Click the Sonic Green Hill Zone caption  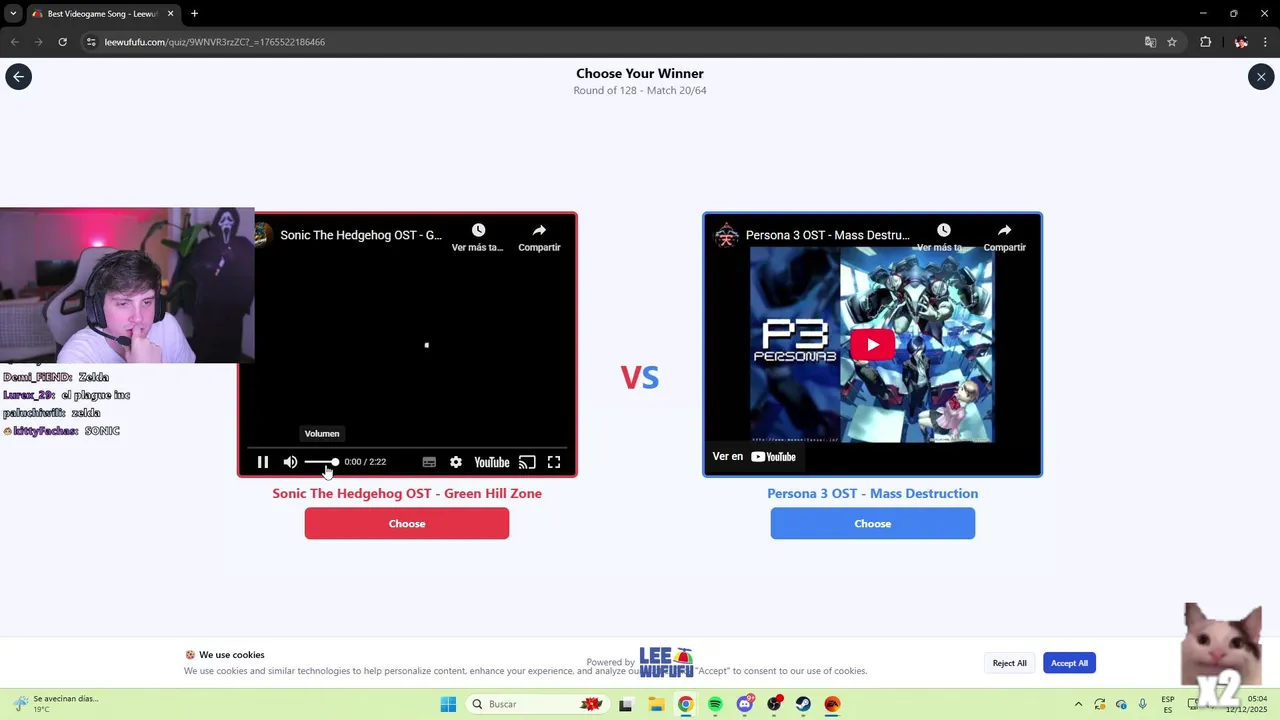click(x=407, y=493)
